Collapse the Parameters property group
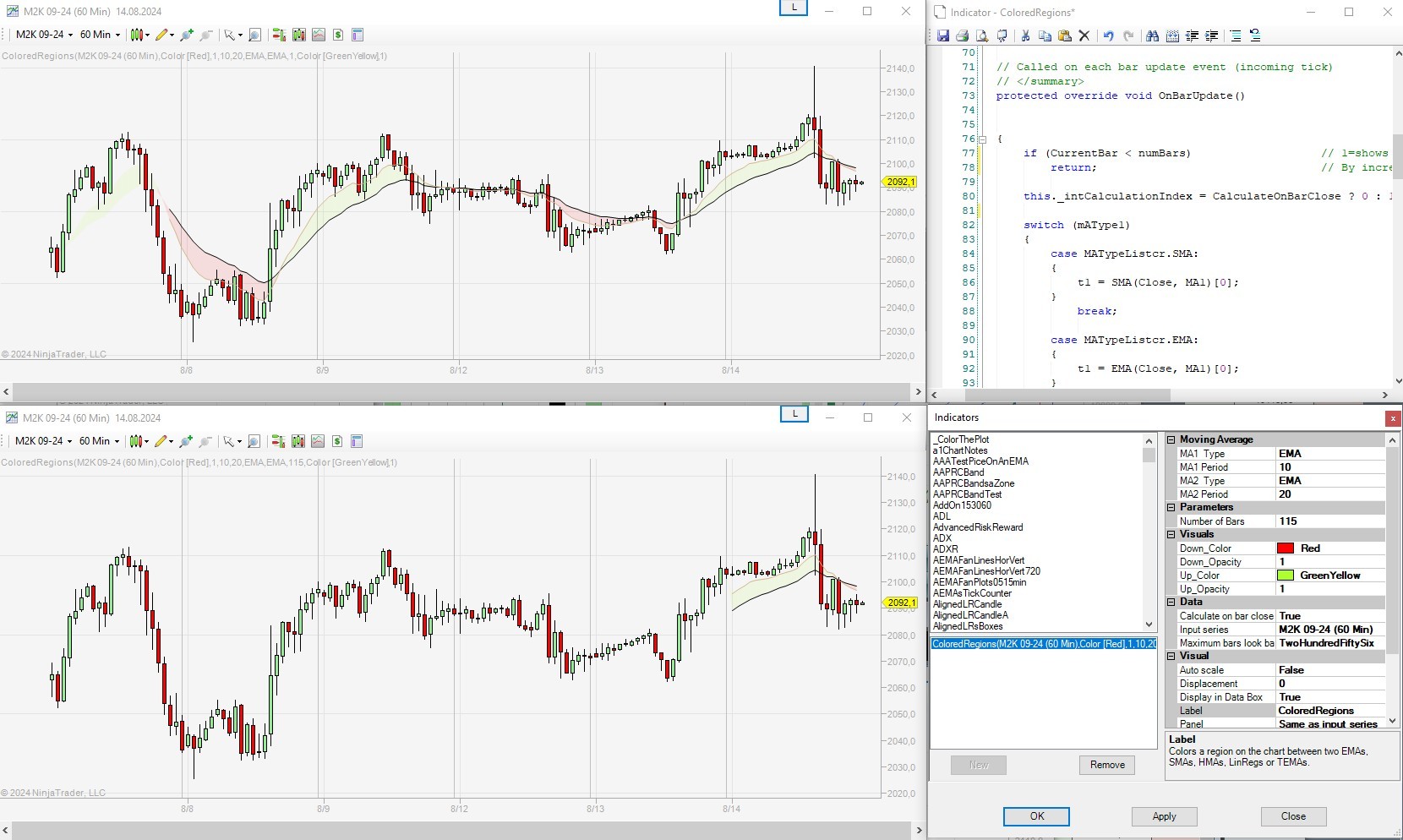This screenshot has height=840, width=1403. click(x=1171, y=507)
